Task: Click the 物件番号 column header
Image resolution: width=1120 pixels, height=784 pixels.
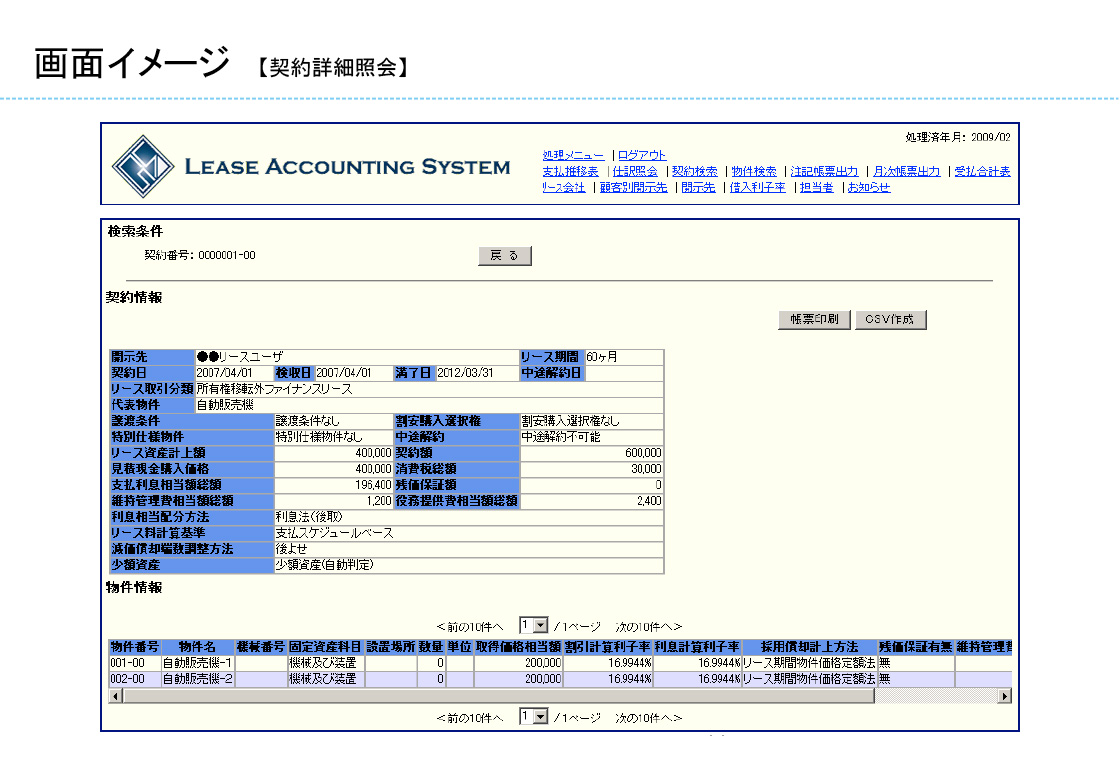Action: point(135,647)
